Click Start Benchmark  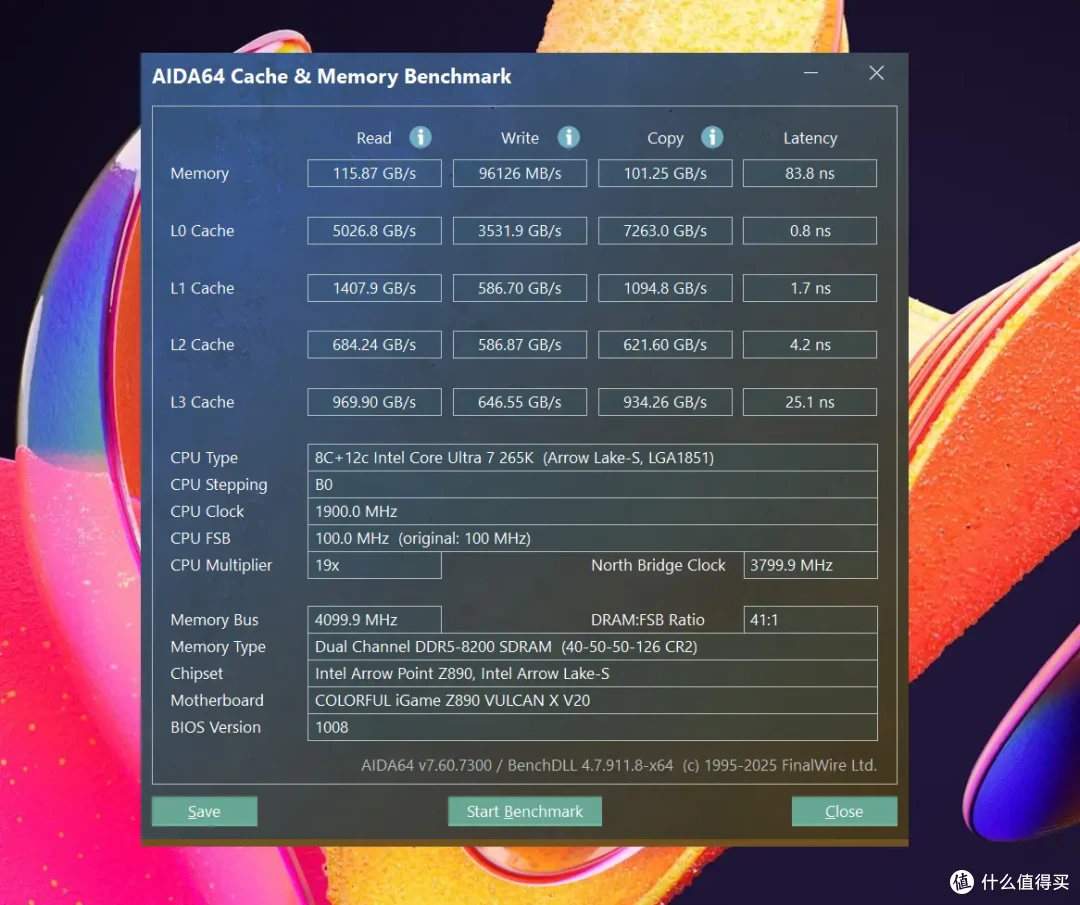pyautogui.click(x=525, y=811)
